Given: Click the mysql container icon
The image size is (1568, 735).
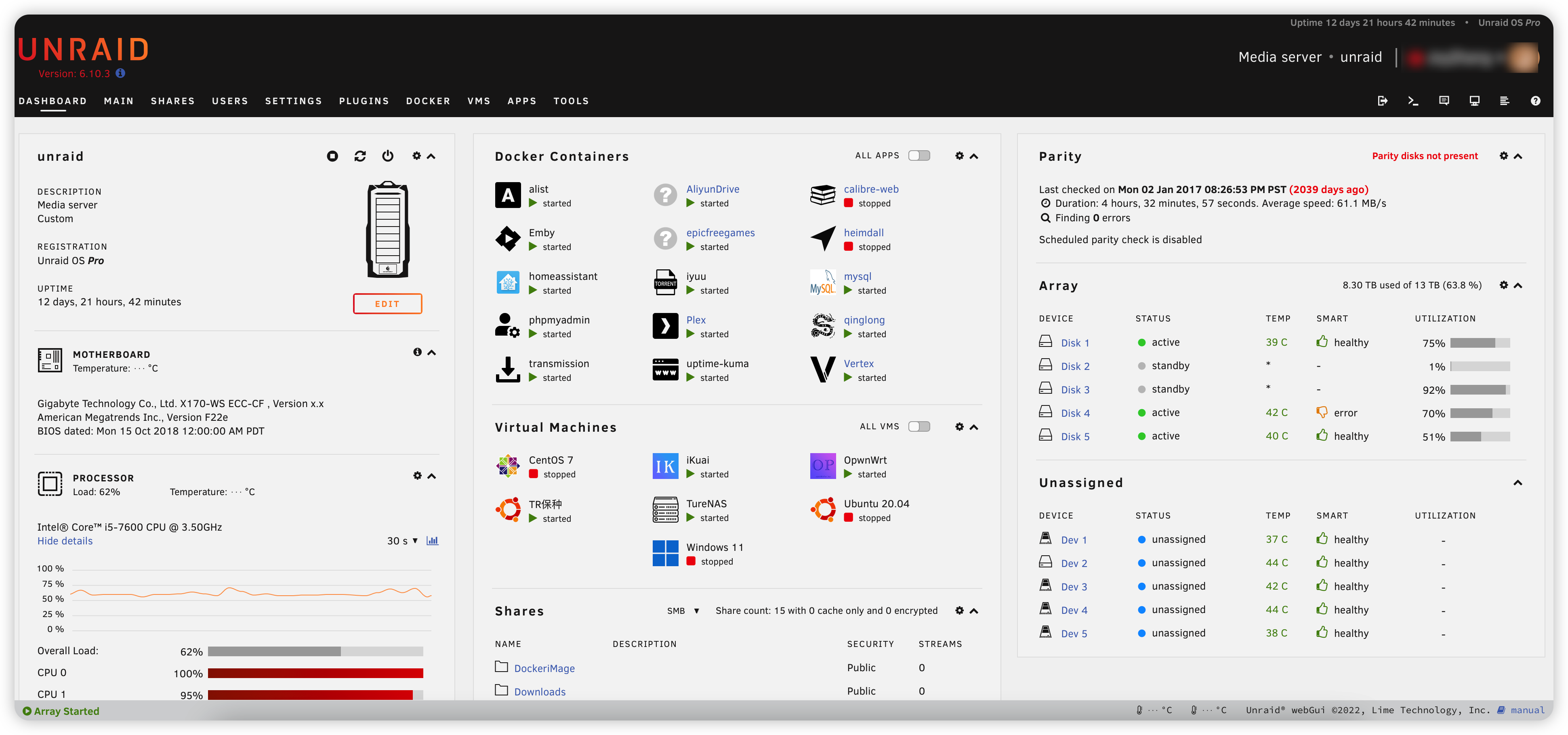Looking at the screenshot, I should tap(823, 282).
